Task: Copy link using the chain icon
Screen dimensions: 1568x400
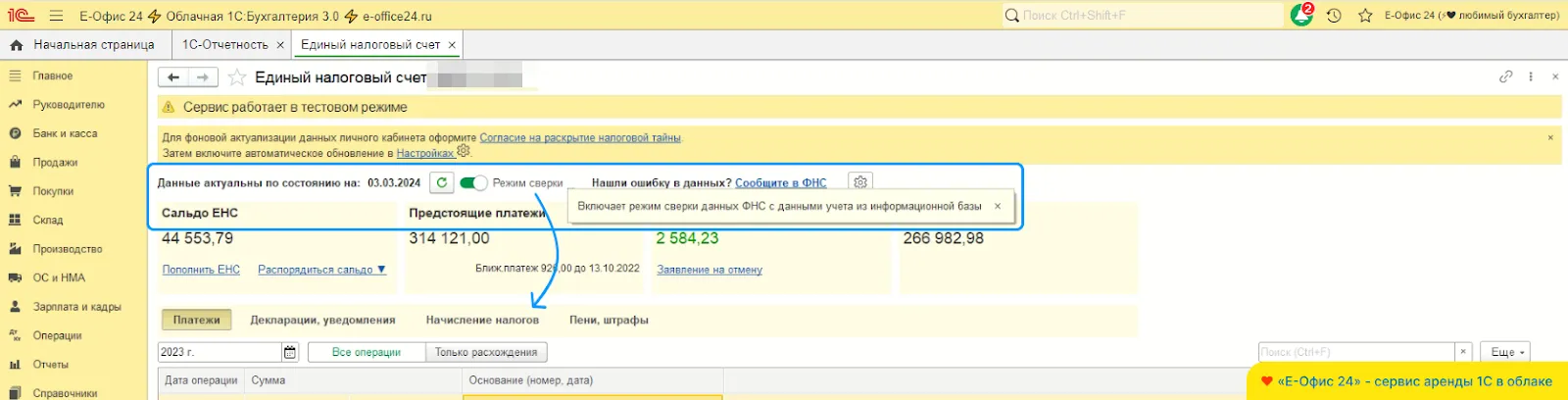Action: [x=1505, y=76]
